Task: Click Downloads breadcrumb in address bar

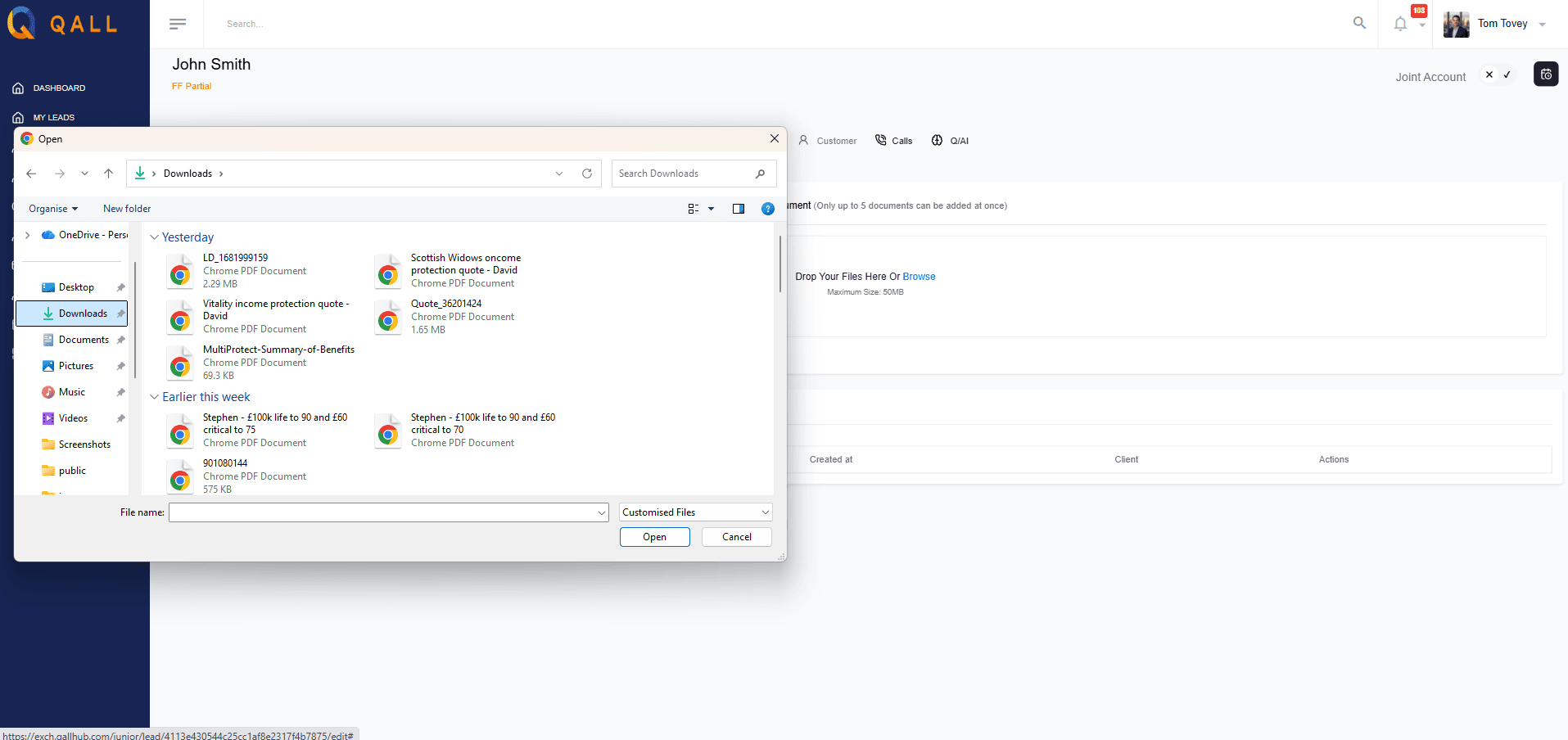Action: pyautogui.click(x=188, y=174)
